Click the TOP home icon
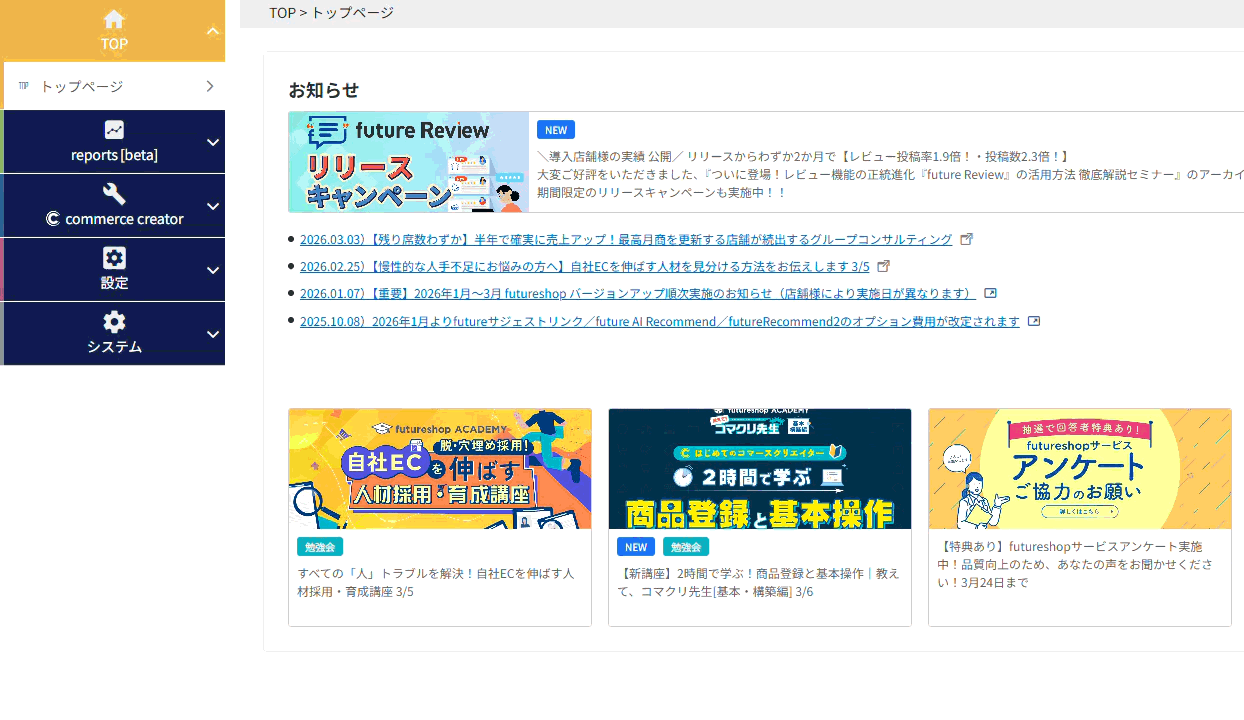1244x720 pixels. (114, 19)
